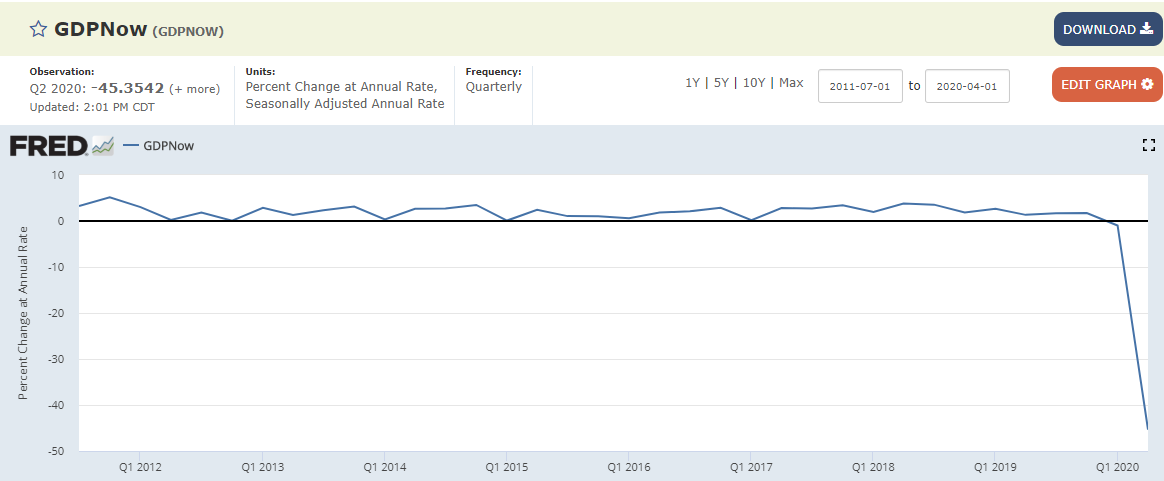Click the end date field 2020-04-01
This screenshot has width=1164, height=481.
(x=967, y=86)
